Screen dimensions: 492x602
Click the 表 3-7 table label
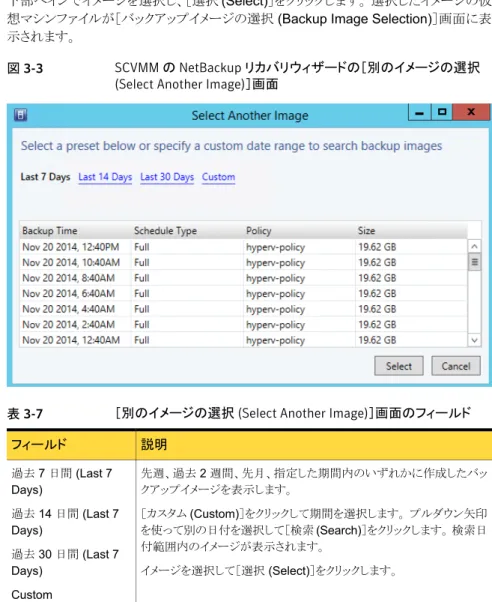point(25,414)
